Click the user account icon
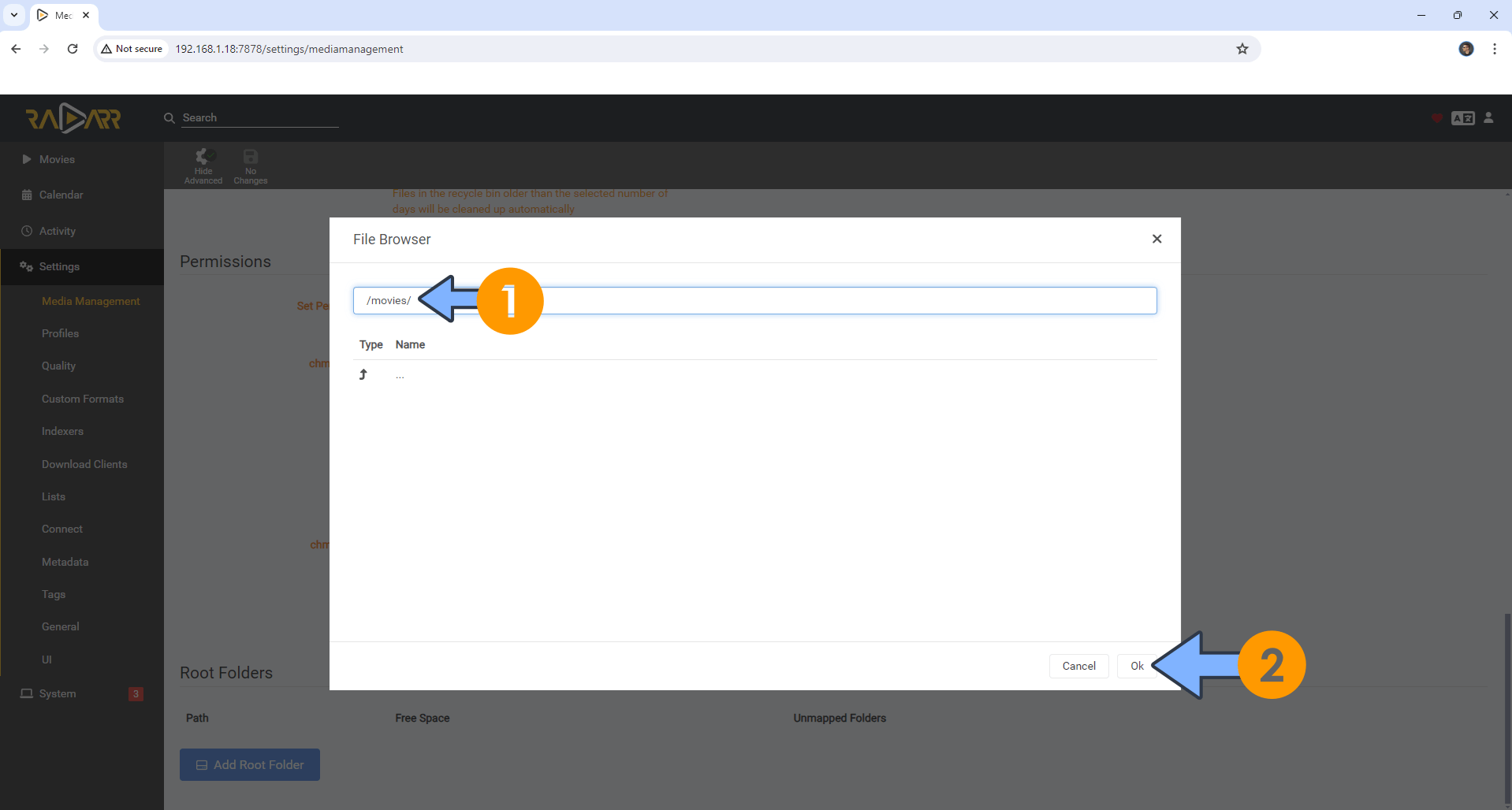The height and width of the screenshot is (810, 1512). coord(1489,117)
